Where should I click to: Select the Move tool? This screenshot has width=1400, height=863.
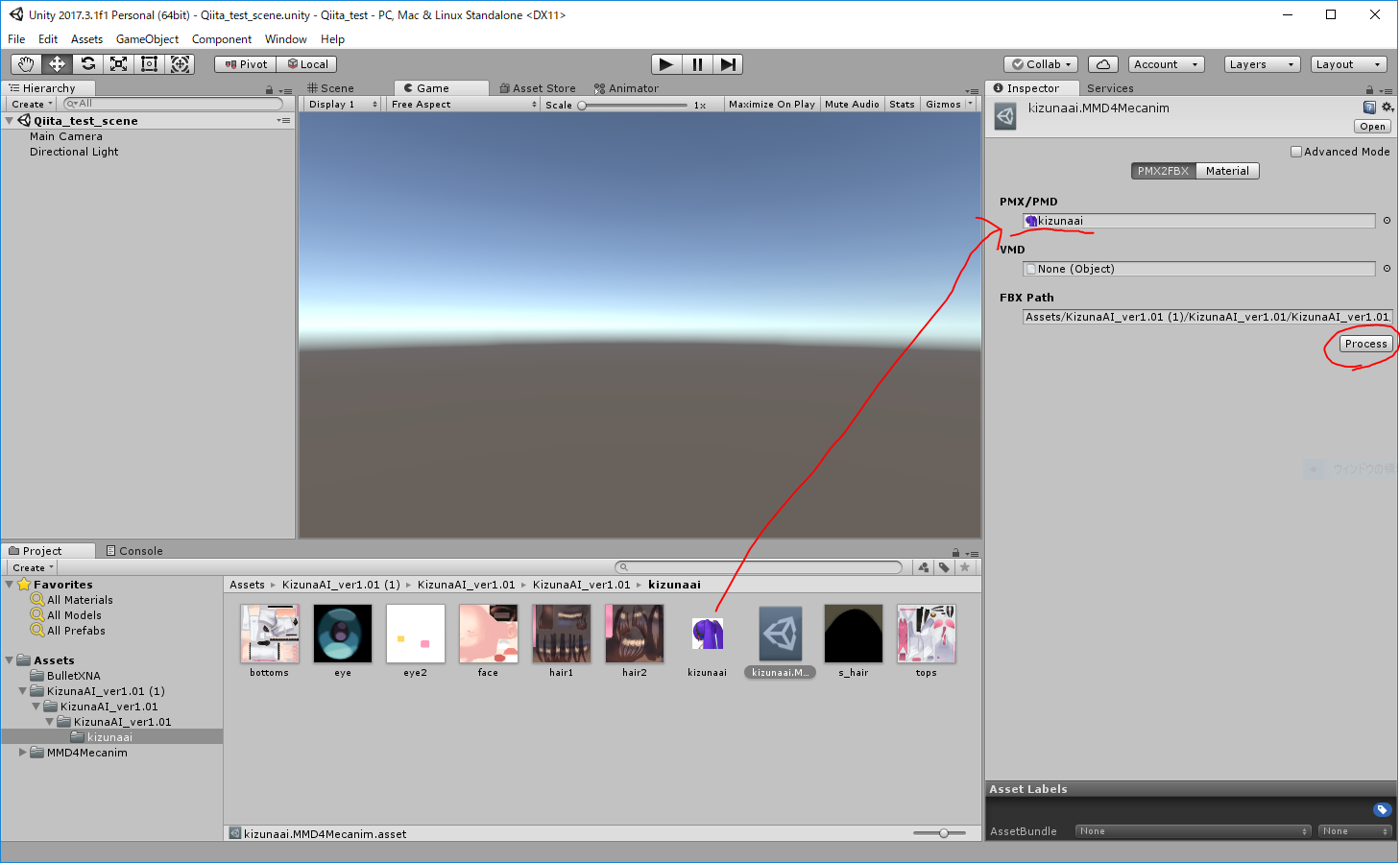click(56, 63)
